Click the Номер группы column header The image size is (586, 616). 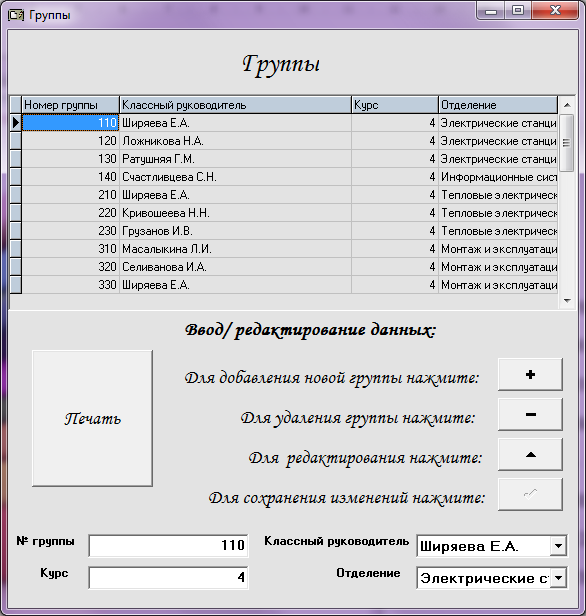point(70,105)
